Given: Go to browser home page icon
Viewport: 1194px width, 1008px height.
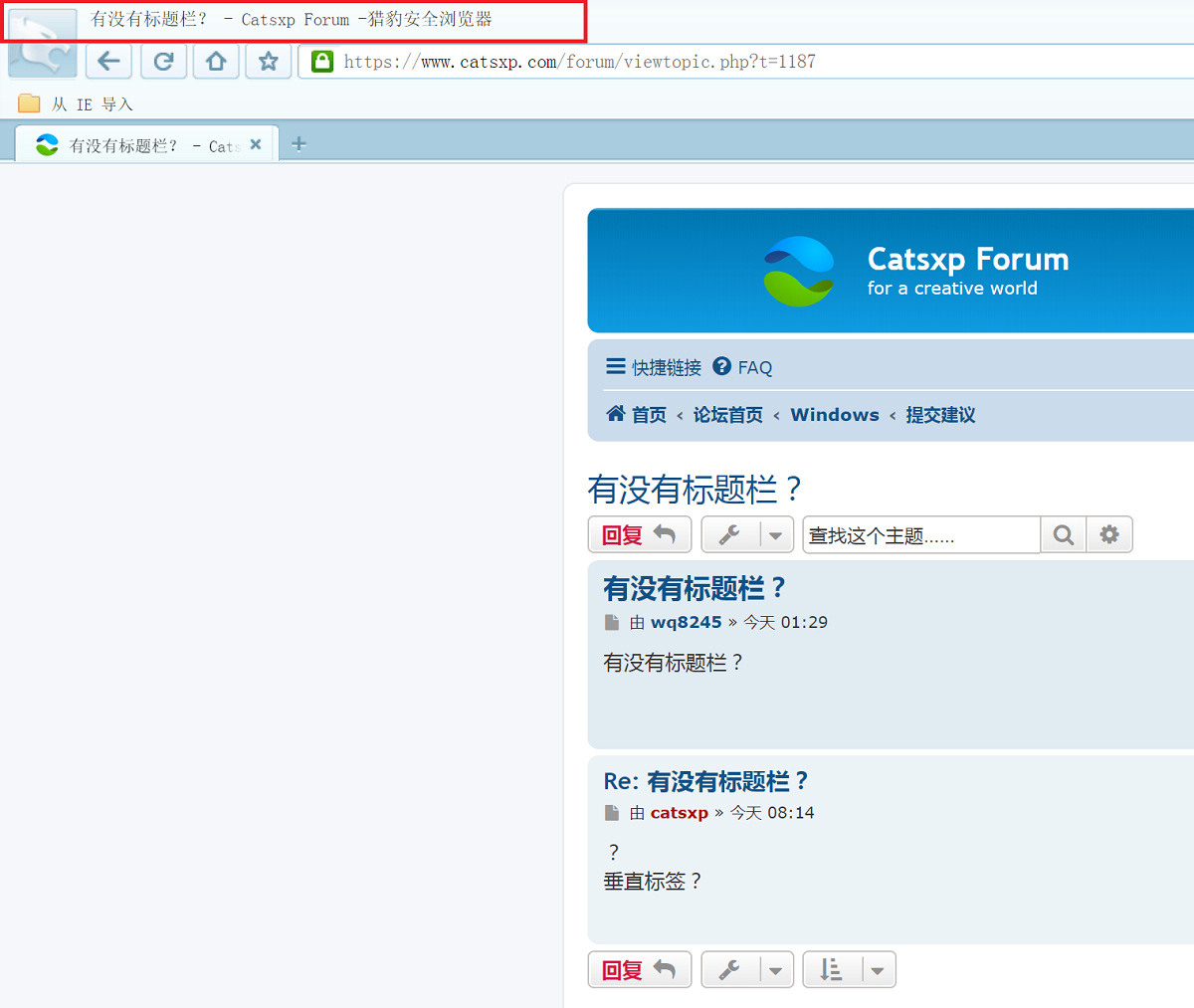Looking at the screenshot, I should [216, 62].
